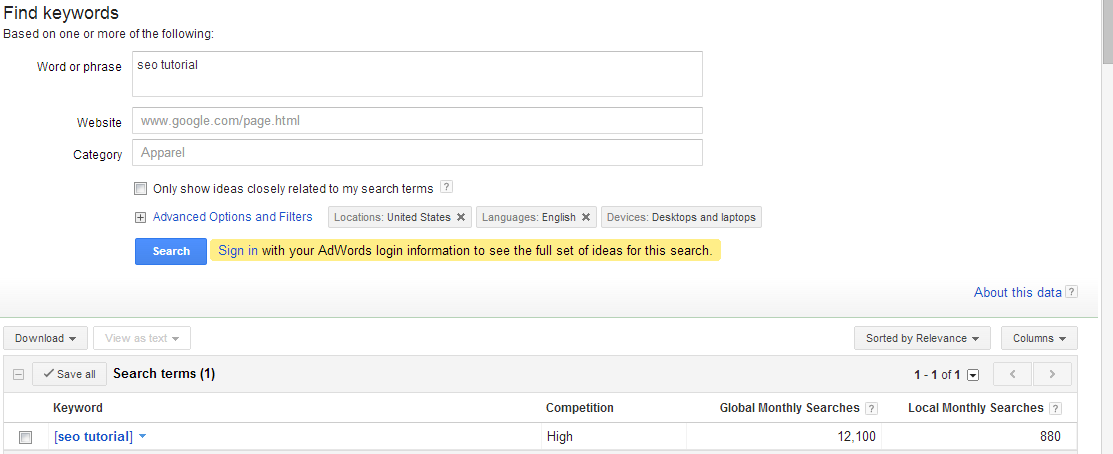Expand Advanced Options and Filters
Image resolution: width=1113 pixels, height=454 pixels.
pyautogui.click(x=141, y=217)
